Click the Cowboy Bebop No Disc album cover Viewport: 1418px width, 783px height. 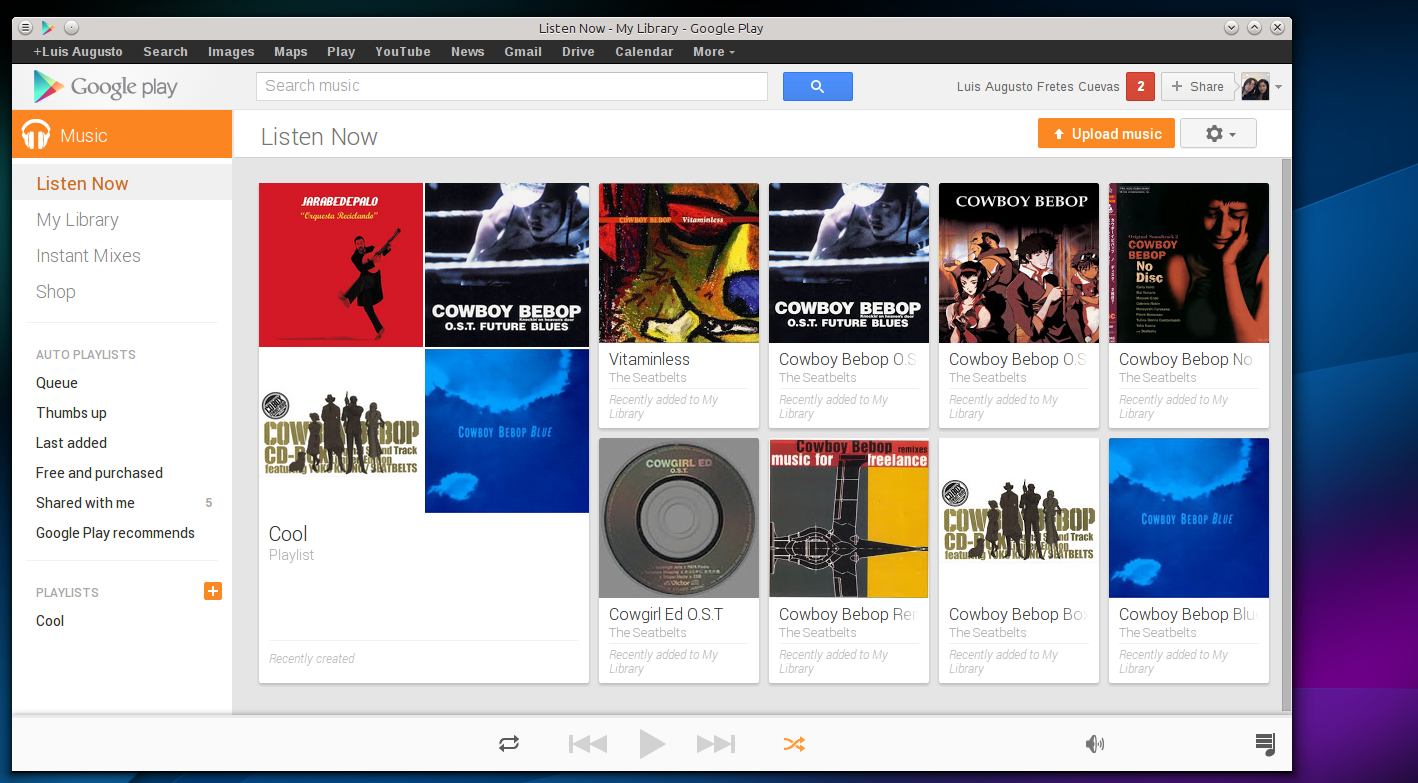pyautogui.click(x=1189, y=263)
